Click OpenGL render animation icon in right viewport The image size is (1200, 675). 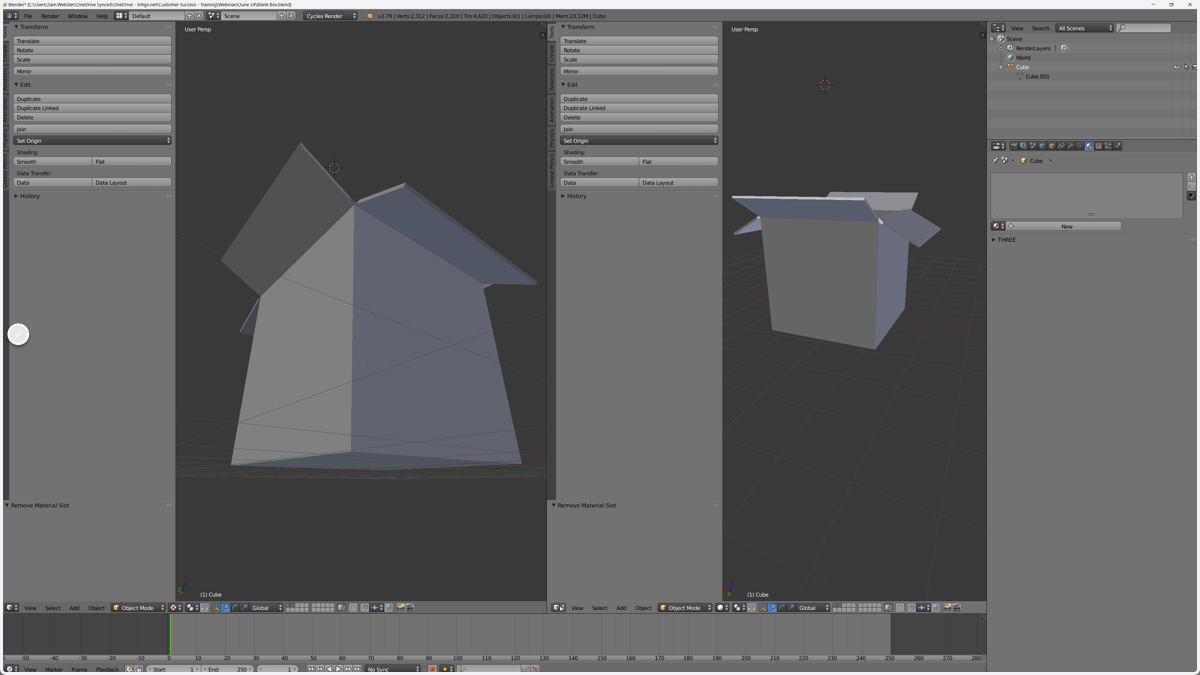[x=956, y=607]
